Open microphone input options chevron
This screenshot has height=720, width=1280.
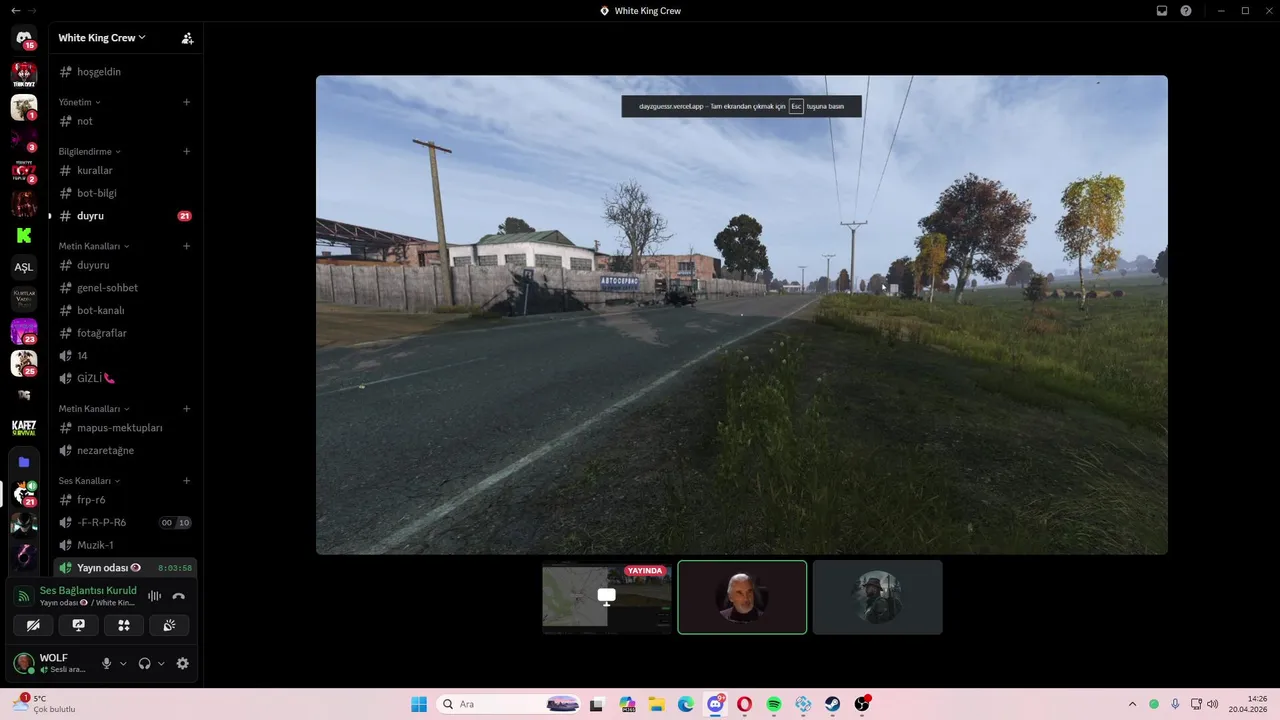[123, 663]
